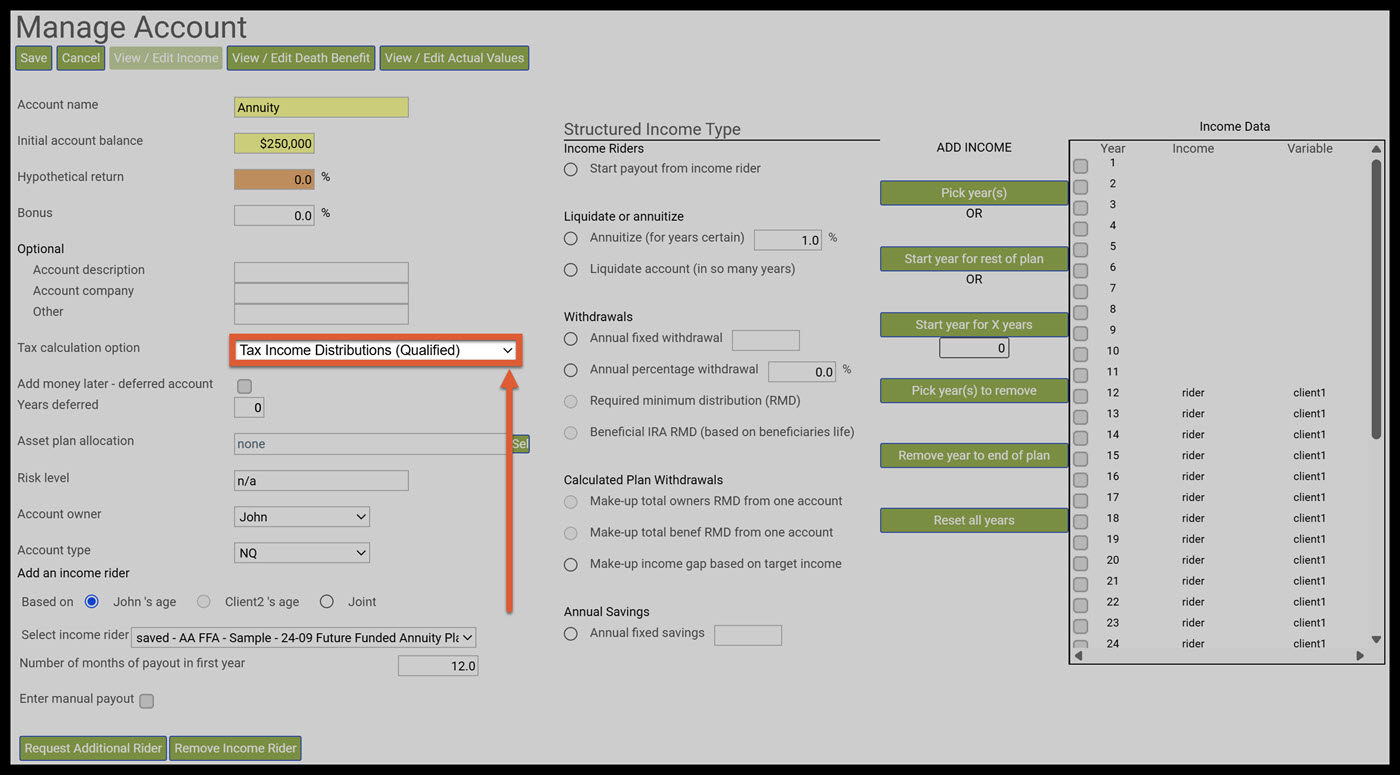Image resolution: width=1400 pixels, height=776 pixels.
Task: Check the Year 1 income checkbox
Action: [x=1081, y=166]
